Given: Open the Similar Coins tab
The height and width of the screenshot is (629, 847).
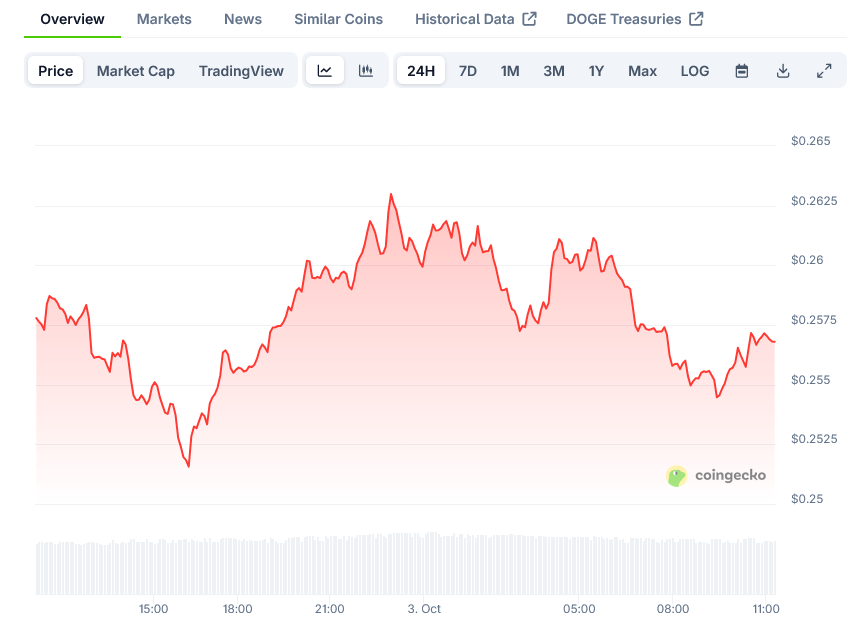Looking at the screenshot, I should pos(338,19).
